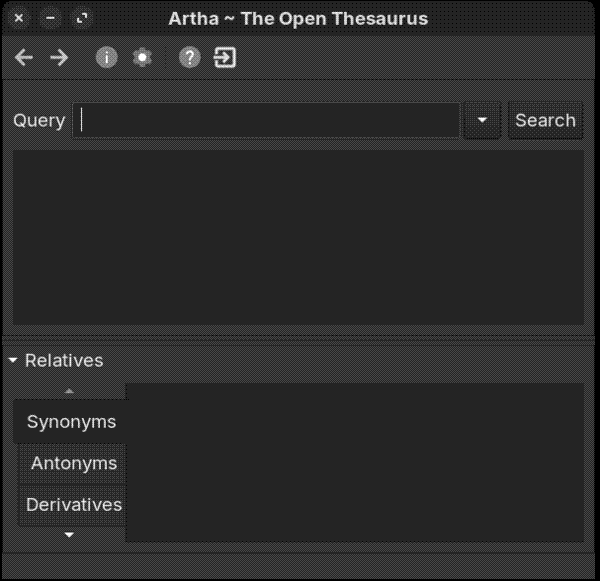
Task: Click inside the definitions text area
Action: pyautogui.click(x=298, y=237)
